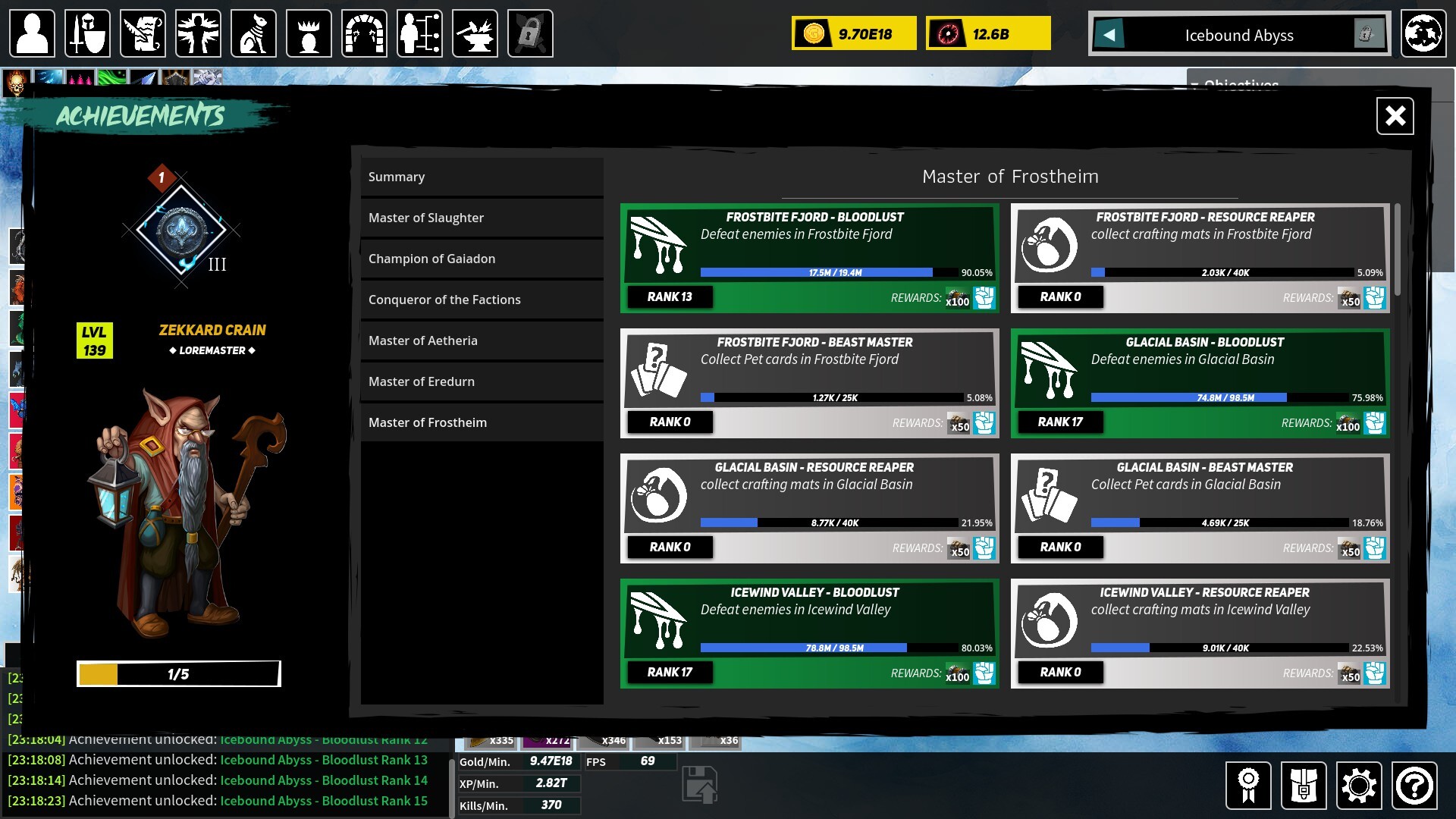The height and width of the screenshot is (819, 1456).
Task: Open the stone archway dungeon icon
Action: click(x=364, y=33)
